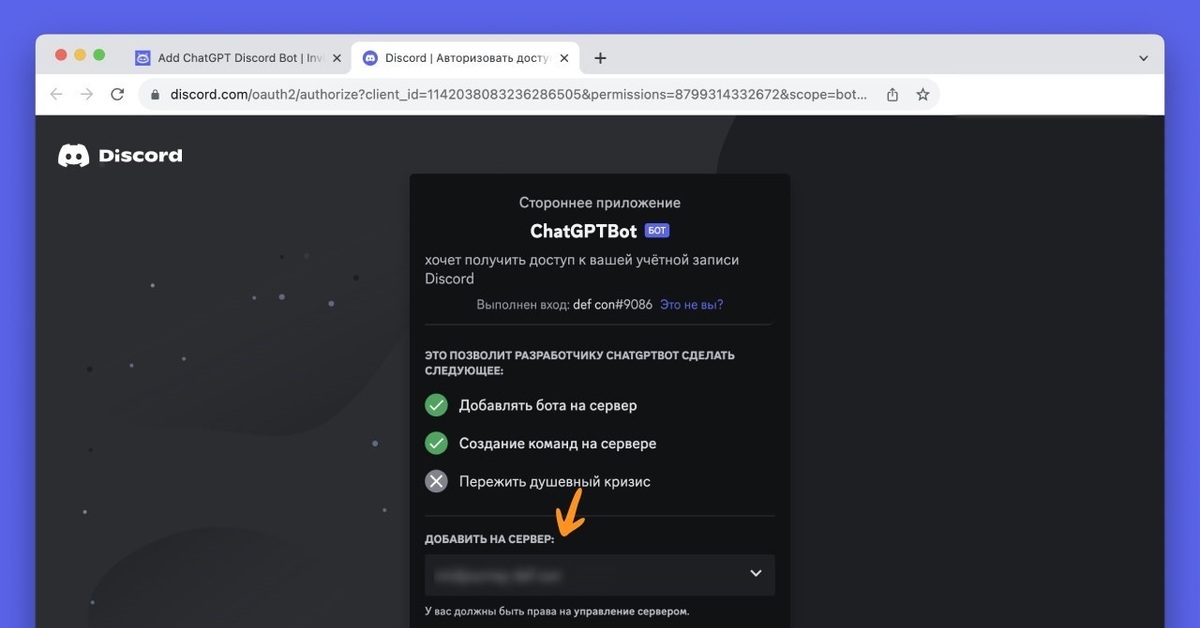
Task: Click the dropdown chevron for server selection
Action: (x=755, y=574)
